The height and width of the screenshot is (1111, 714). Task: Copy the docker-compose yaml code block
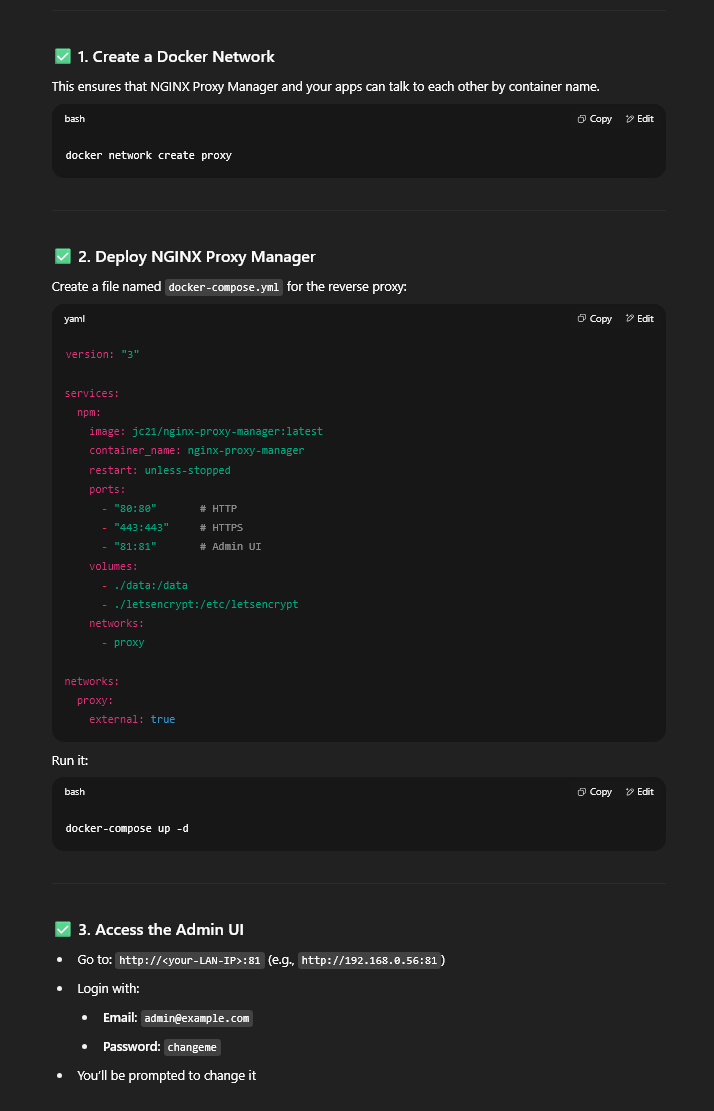coord(594,319)
